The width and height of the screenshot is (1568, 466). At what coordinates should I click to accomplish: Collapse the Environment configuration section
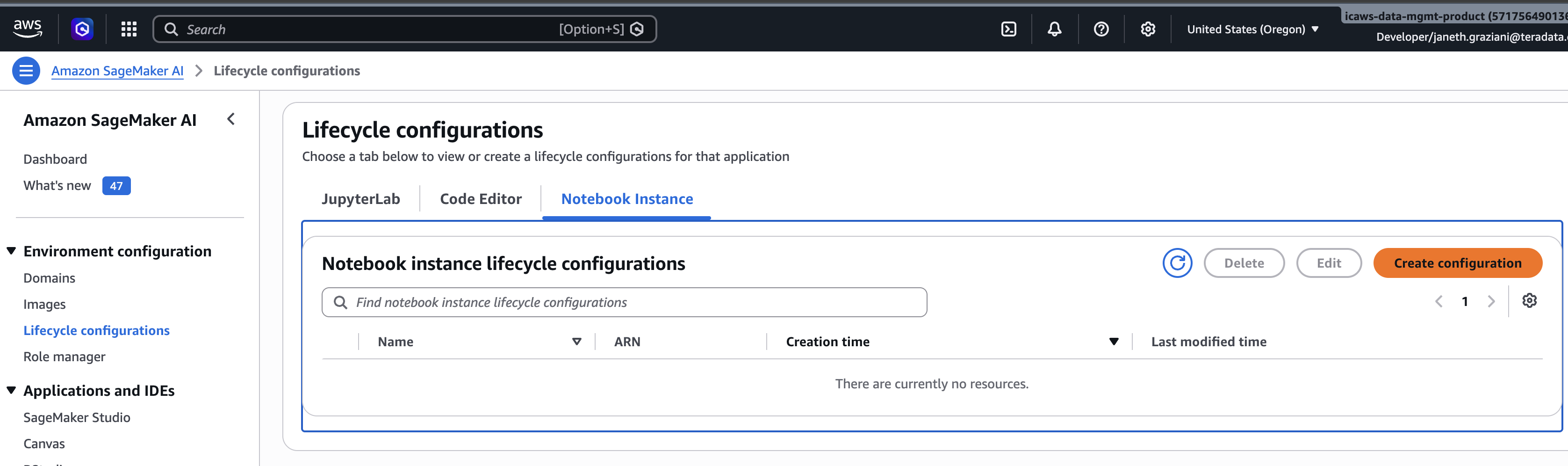11,251
